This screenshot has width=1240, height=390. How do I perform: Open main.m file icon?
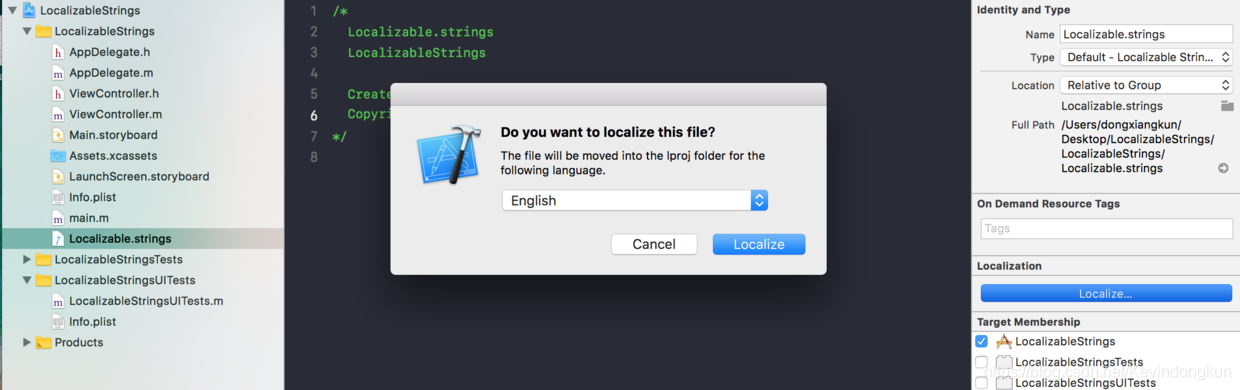(58, 218)
